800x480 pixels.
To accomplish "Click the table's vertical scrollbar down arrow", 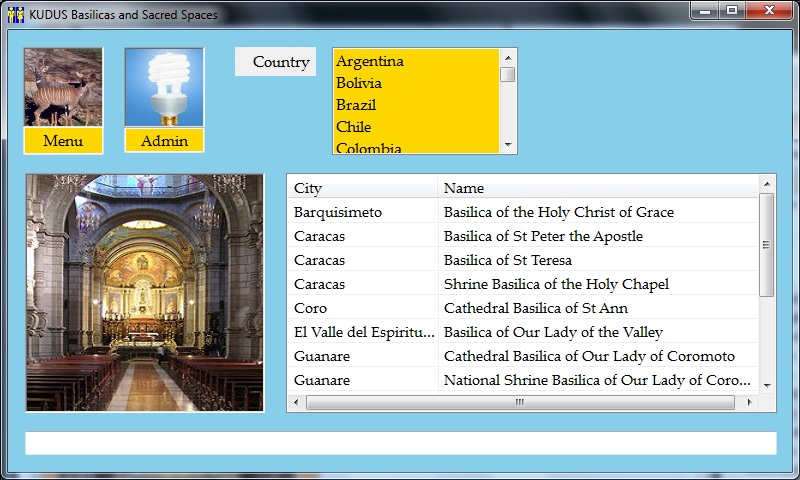I will (x=767, y=385).
